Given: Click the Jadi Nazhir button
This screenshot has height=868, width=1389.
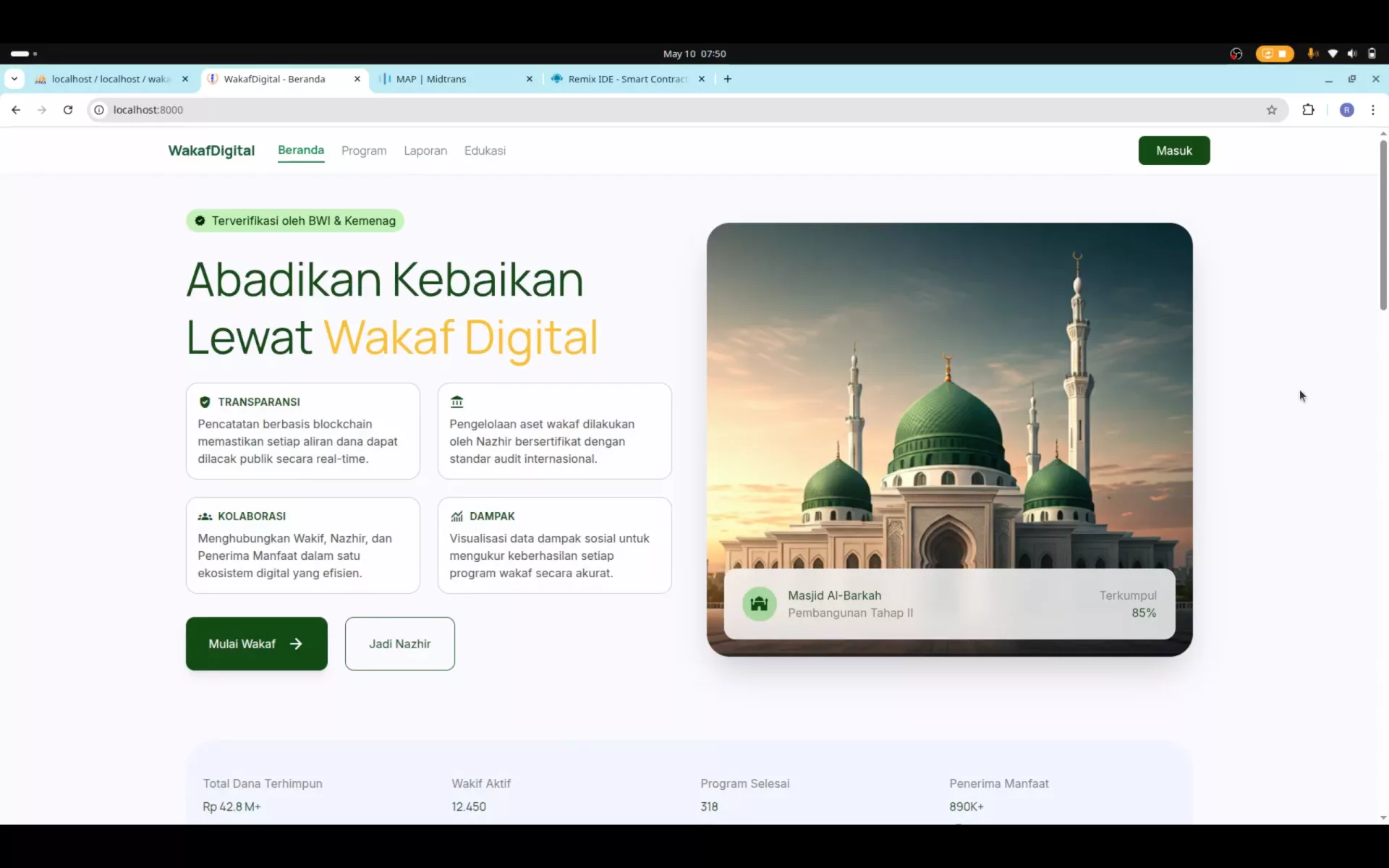Looking at the screenshot, I should point(400,644).
